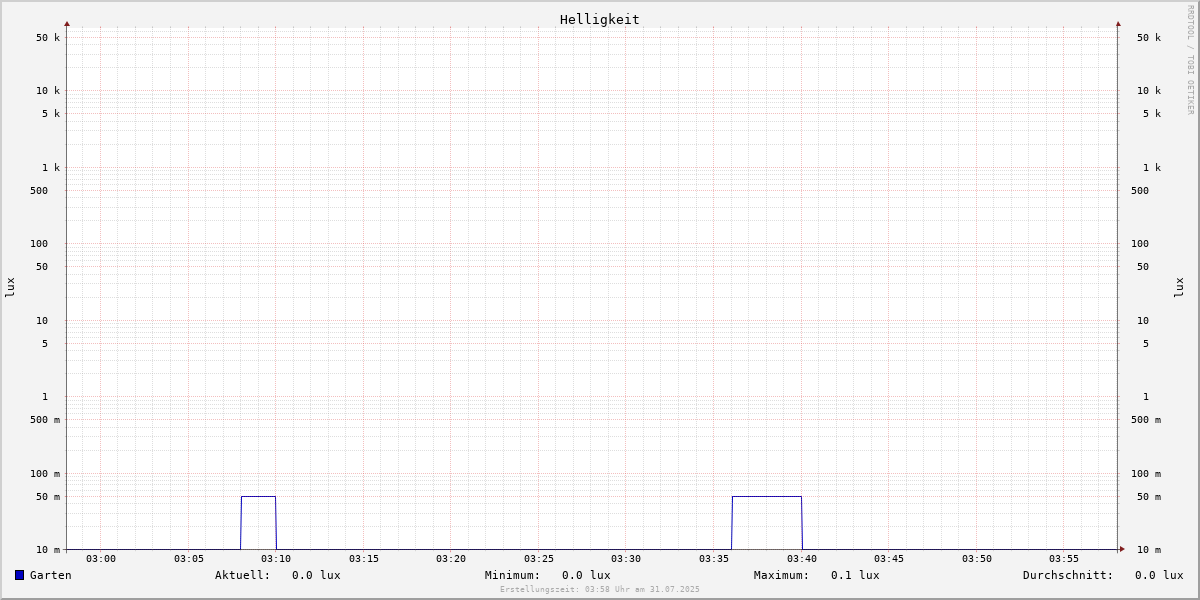Click the blue Garten legend color box
The width and height of the screenshot is (1200, 600).
pyautogui.click(x=19, y=575)
